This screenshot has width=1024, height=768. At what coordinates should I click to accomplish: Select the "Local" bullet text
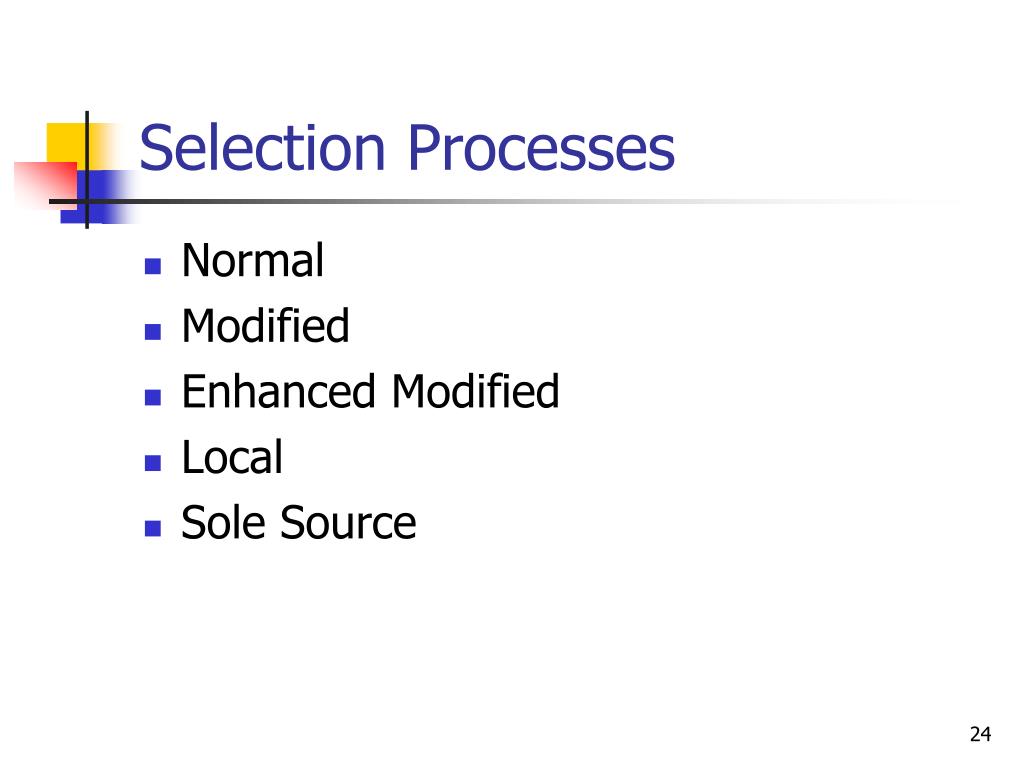point(232,456)
